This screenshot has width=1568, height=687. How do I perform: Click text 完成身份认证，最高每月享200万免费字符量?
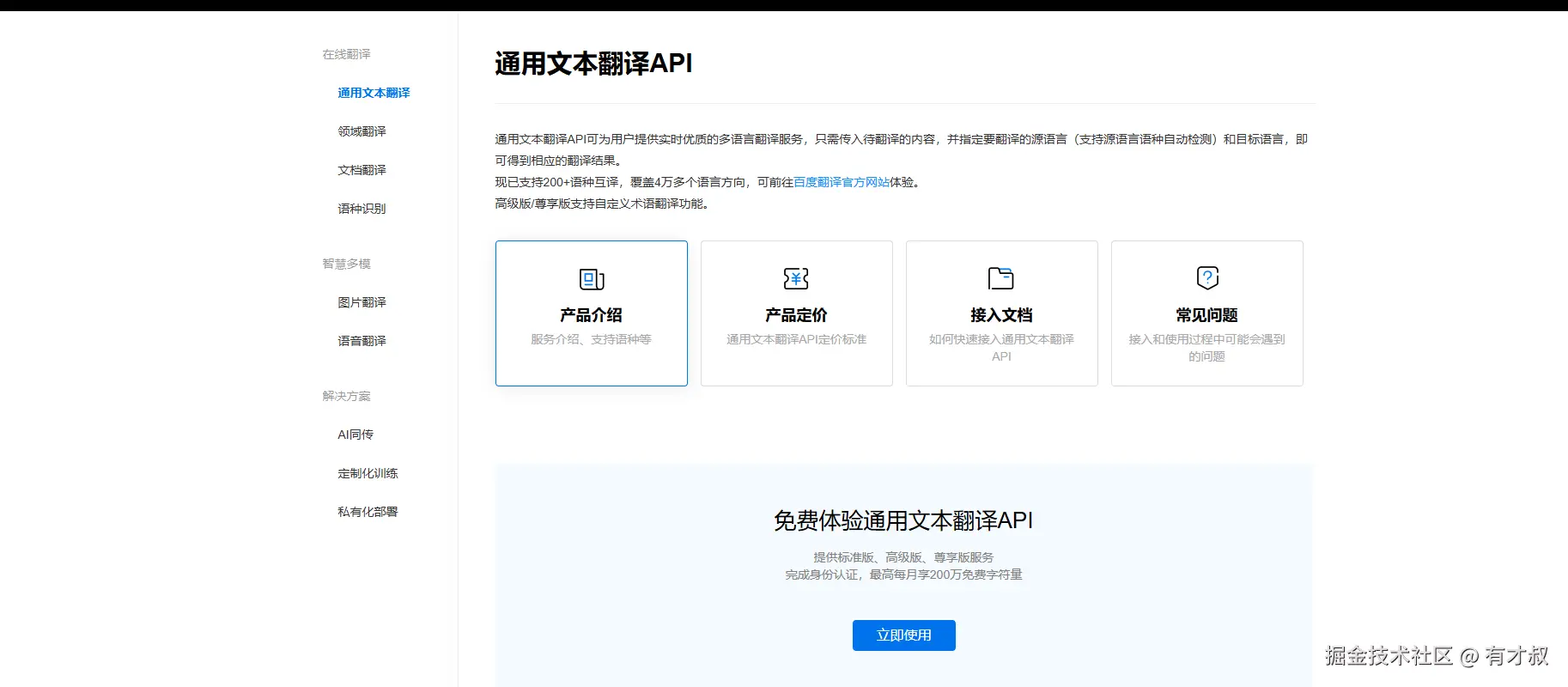coord(903,575)
